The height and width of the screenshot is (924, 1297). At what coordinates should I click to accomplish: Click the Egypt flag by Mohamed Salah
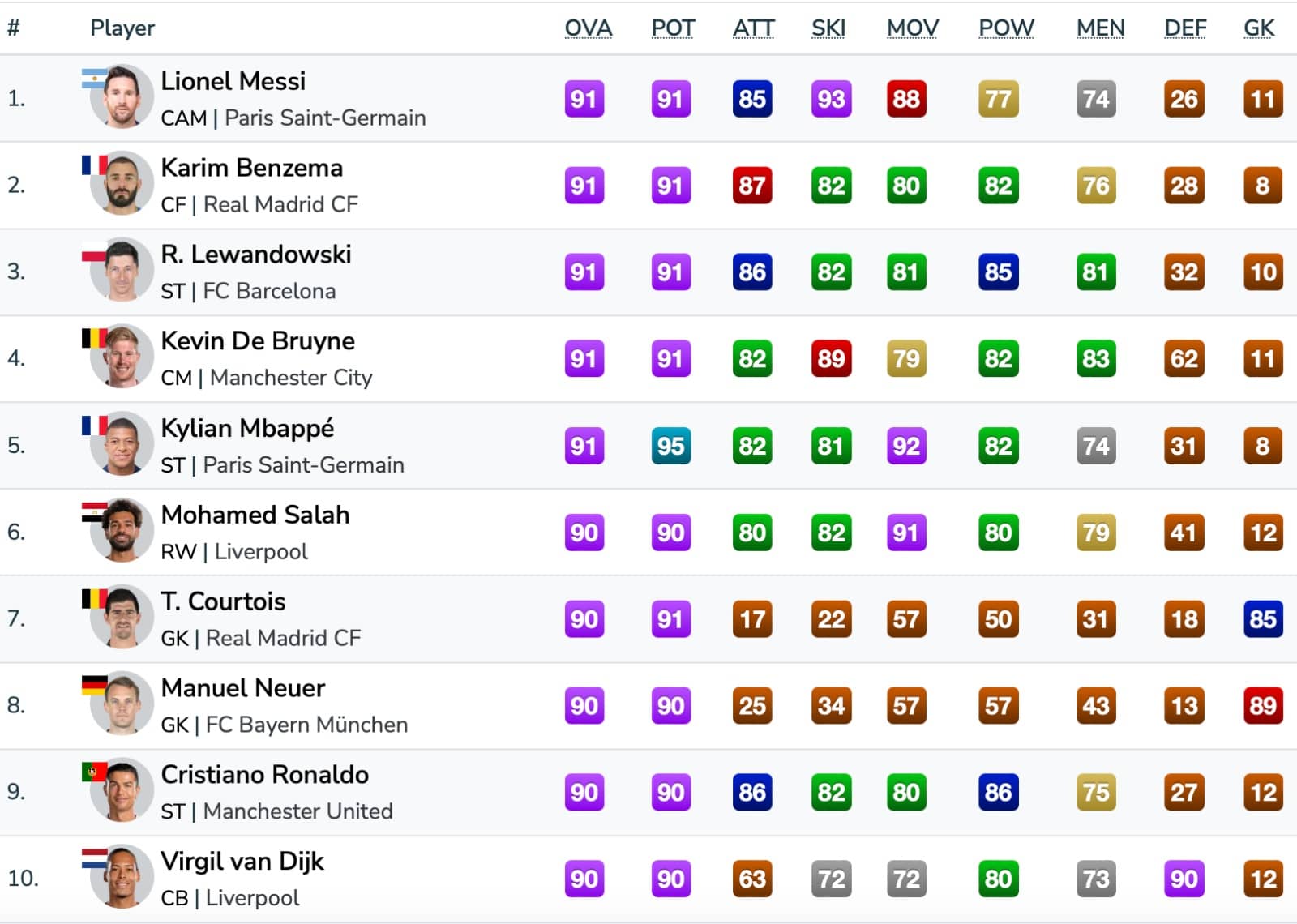click(94, 512)
